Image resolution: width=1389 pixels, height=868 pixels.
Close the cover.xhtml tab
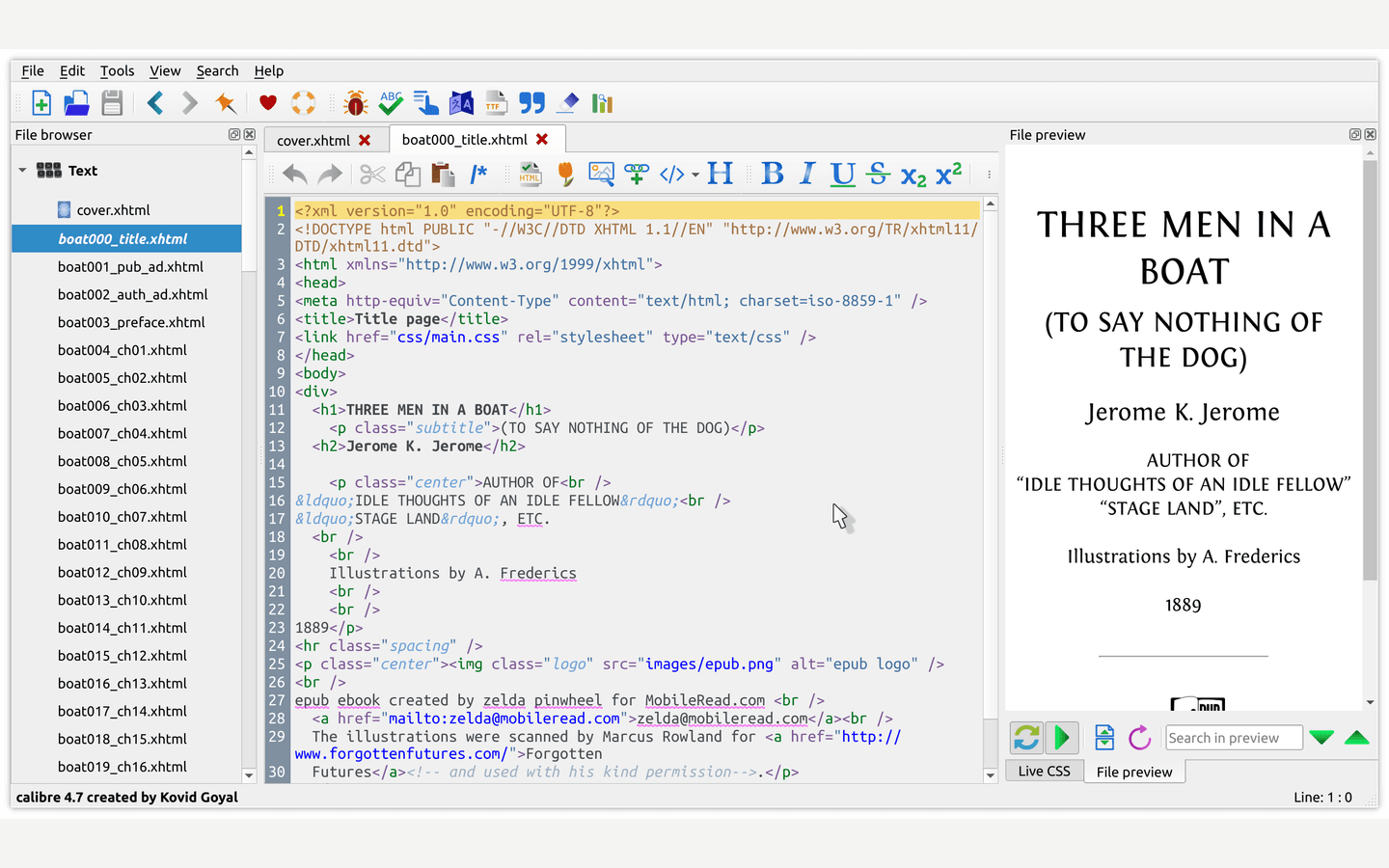coord(365,140)
